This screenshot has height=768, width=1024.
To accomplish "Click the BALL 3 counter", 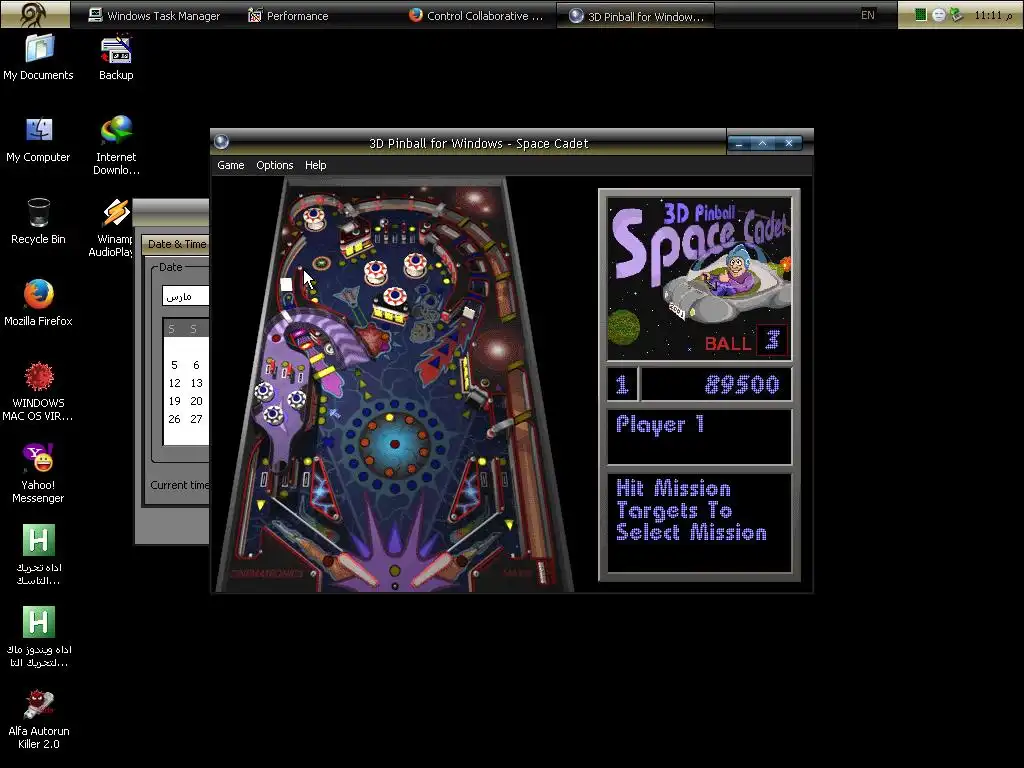I will click(746, 341).
